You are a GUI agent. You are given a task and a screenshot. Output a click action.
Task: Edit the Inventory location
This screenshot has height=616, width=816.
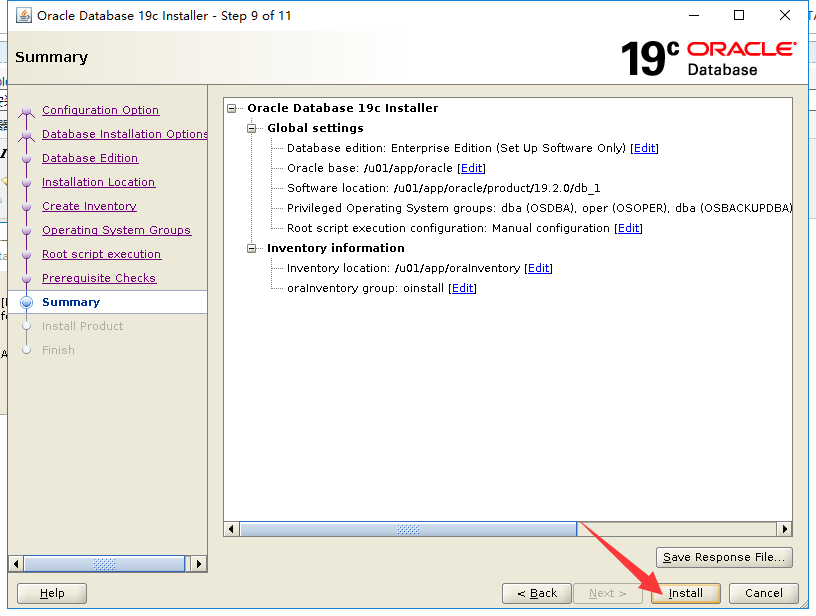pyautogui.click(x=539, y=268)
